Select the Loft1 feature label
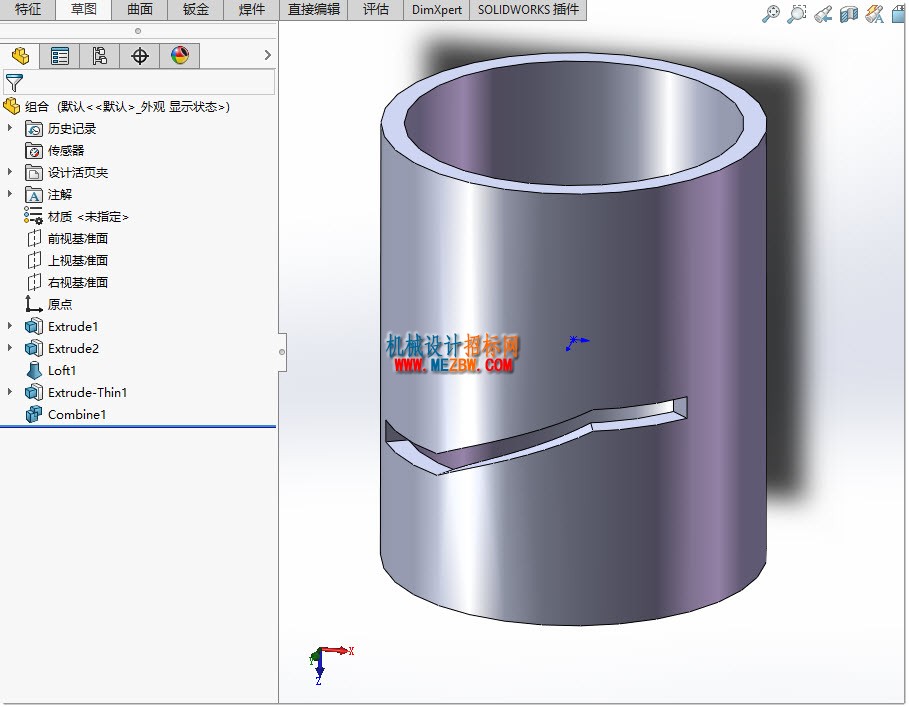The width and height of the screenshot is (909, 708). (62, 371)
